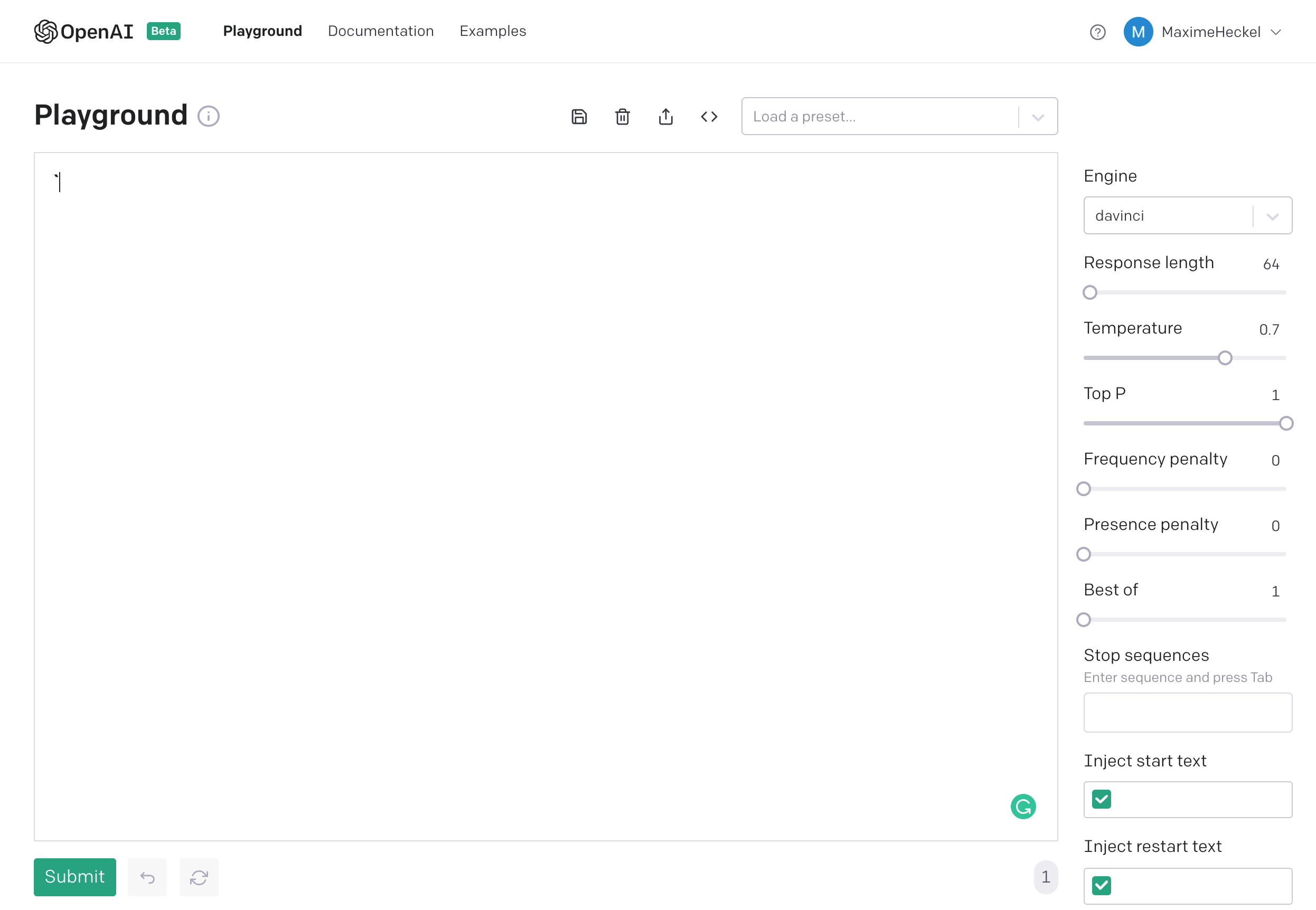The width and height of the screenshot is (1316, 910).
Task: Click the Temperature value 0.7
Action: (x=1269, y=329)
